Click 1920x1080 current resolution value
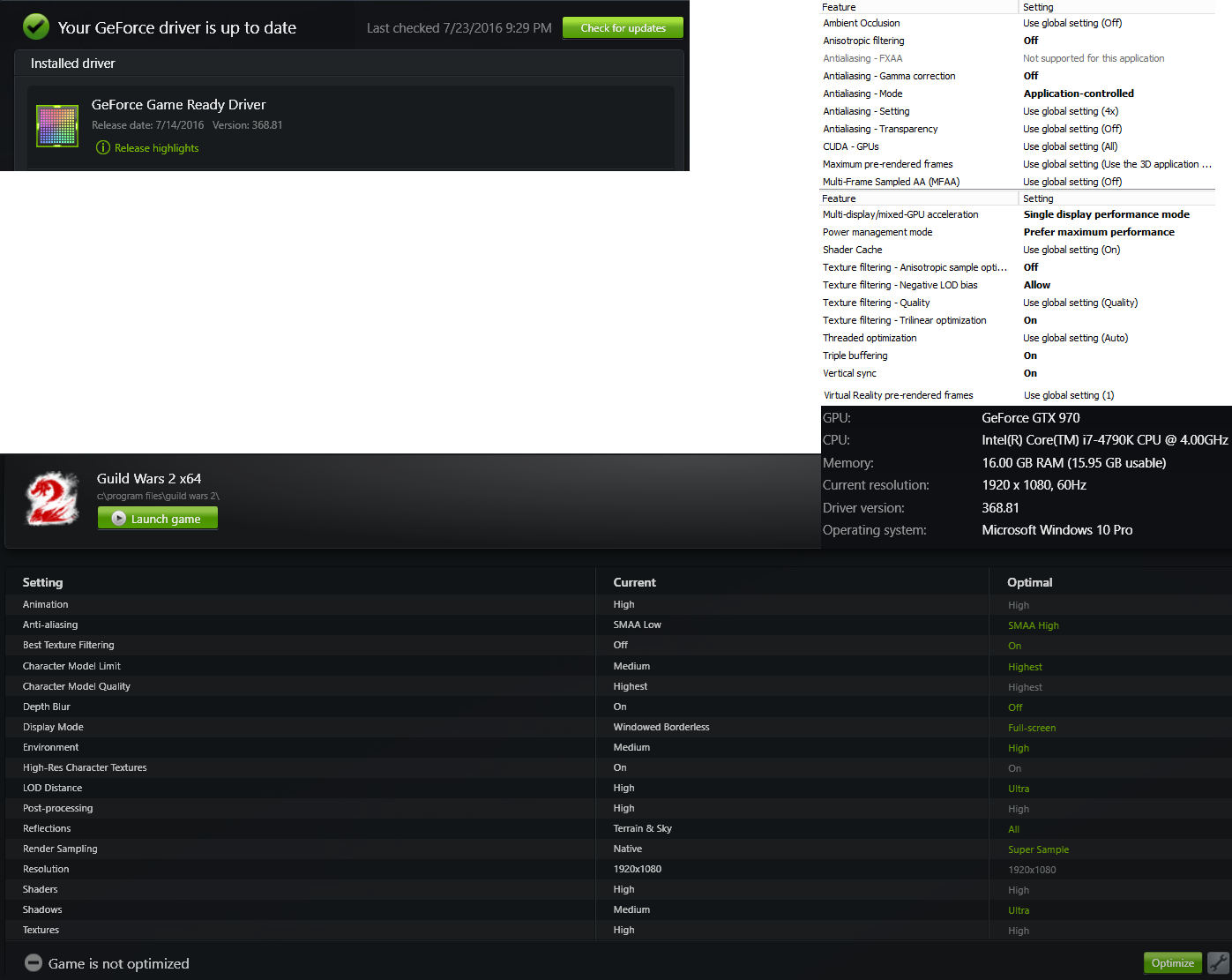 click(x=637, y=869)
